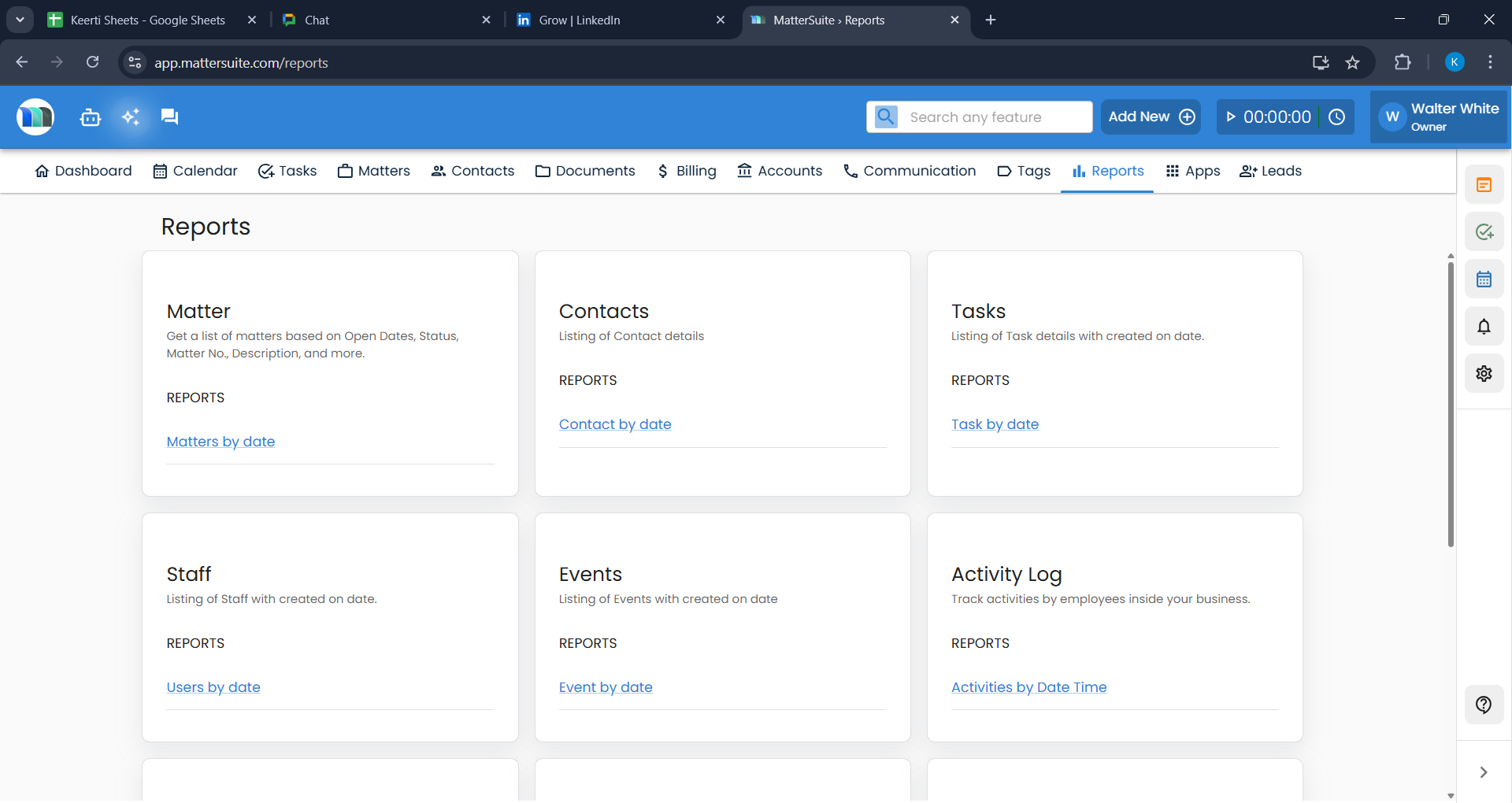Expand the collapsed right sidebar chevron
The image size is (1512, 803).
[x=1484, y=772]
